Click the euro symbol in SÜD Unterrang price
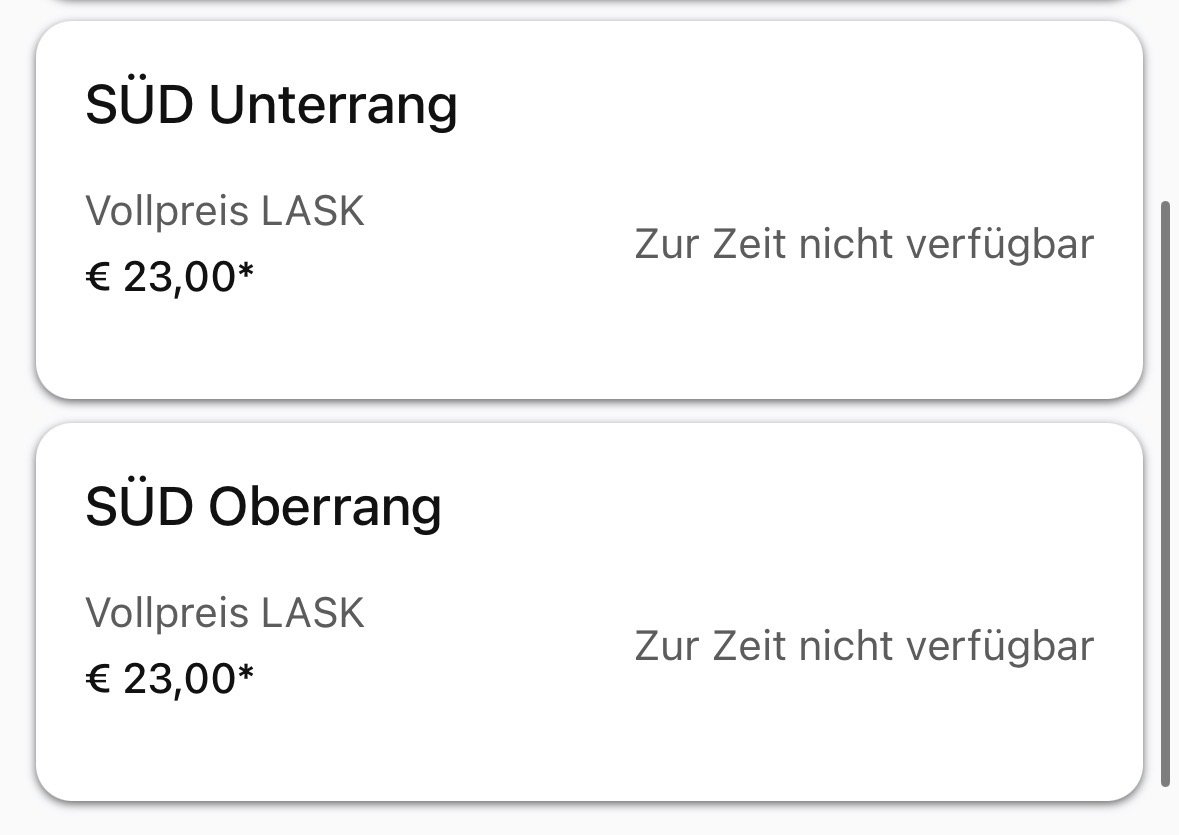1179x835 pixels. pyautogui.click(x=98, y=278)
